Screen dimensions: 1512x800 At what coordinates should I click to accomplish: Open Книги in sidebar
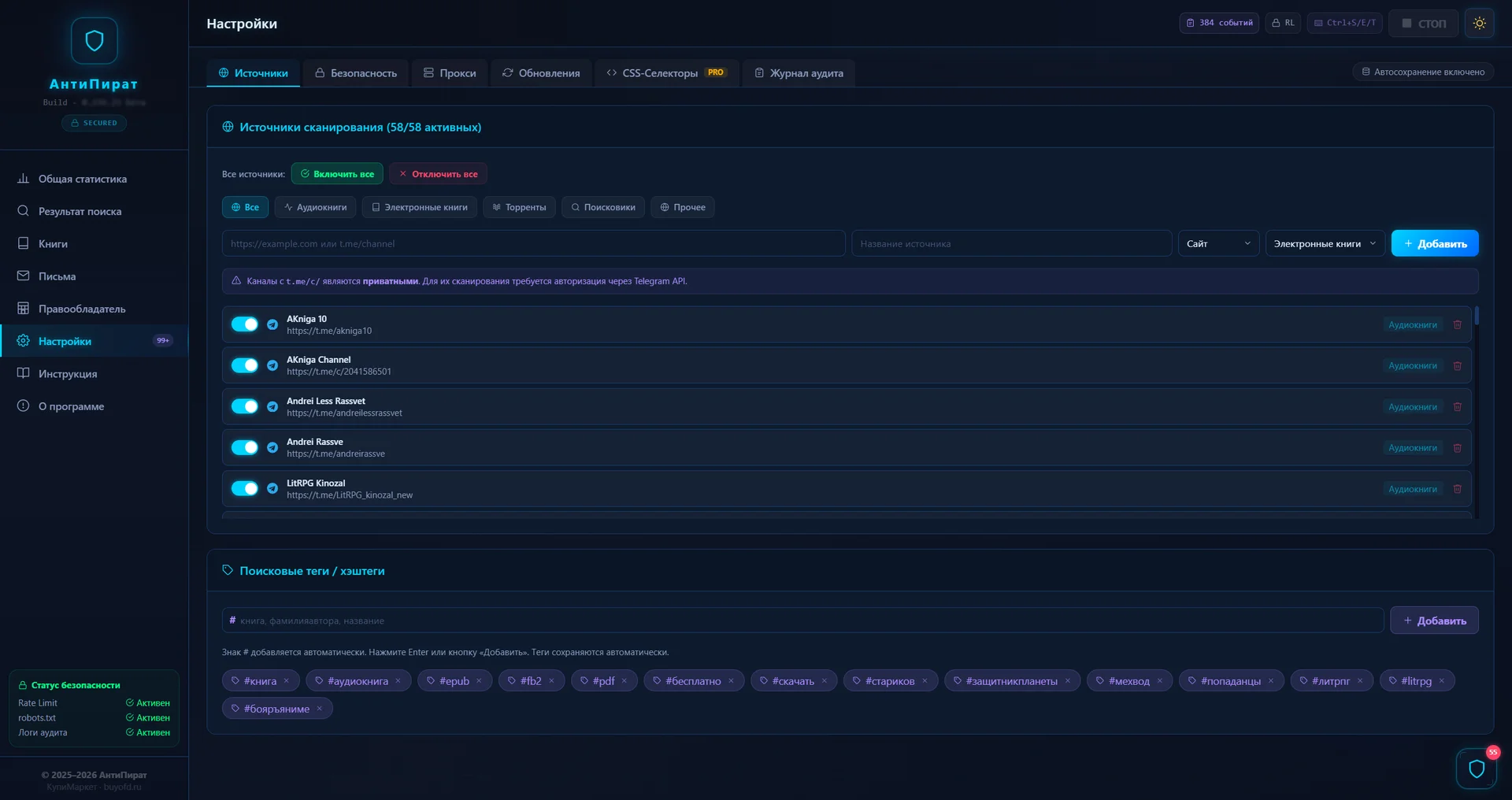(94, 243)
